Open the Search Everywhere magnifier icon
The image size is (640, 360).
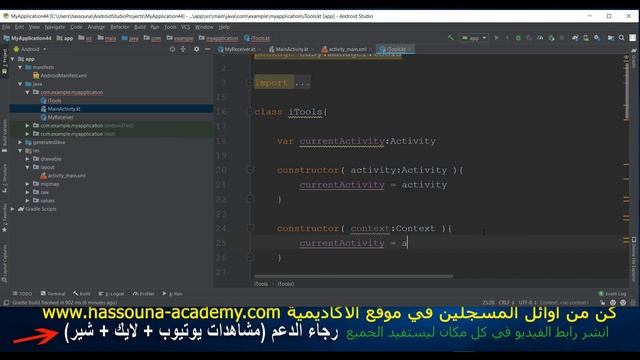tap(622, 38)
